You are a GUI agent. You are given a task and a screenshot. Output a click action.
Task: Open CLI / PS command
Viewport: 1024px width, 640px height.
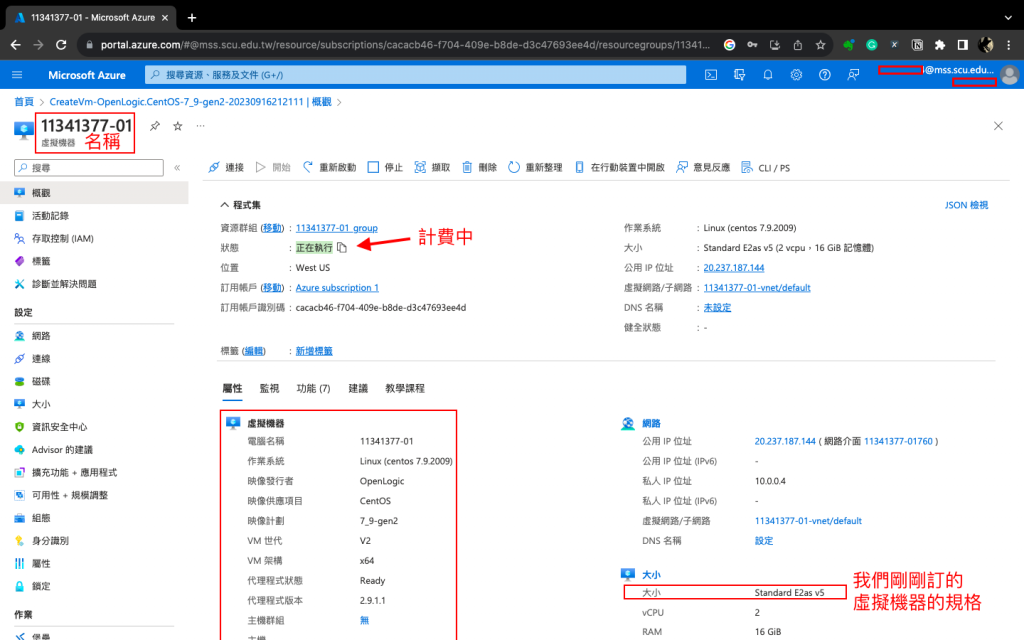tap(765, 168)
